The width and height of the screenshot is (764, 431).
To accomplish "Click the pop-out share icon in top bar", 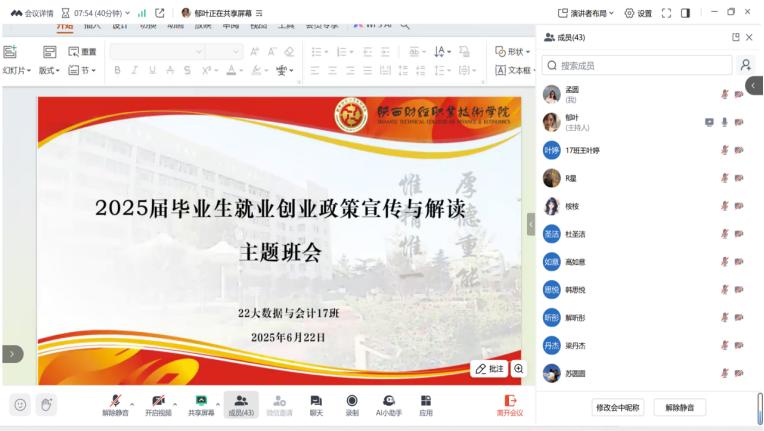I will pos(159,13).
